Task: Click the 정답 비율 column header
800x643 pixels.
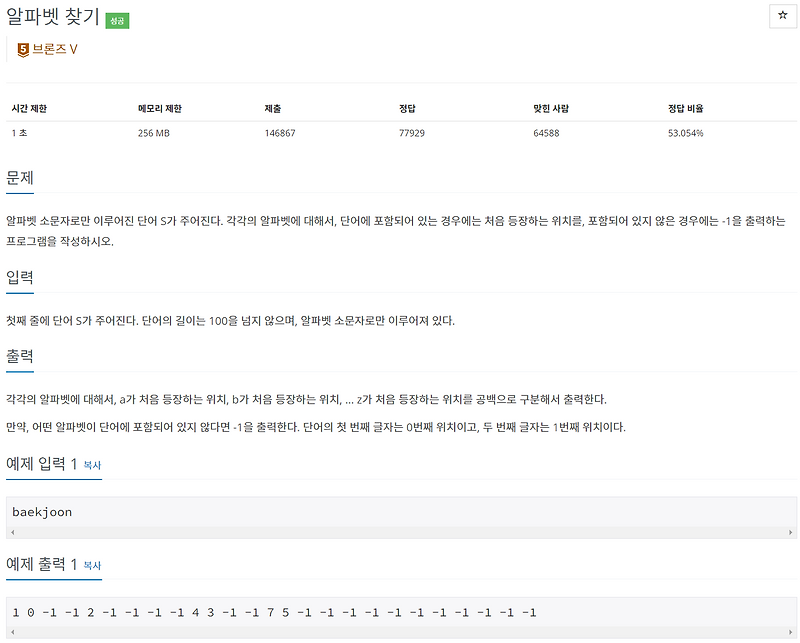Action: click(686, 109)
